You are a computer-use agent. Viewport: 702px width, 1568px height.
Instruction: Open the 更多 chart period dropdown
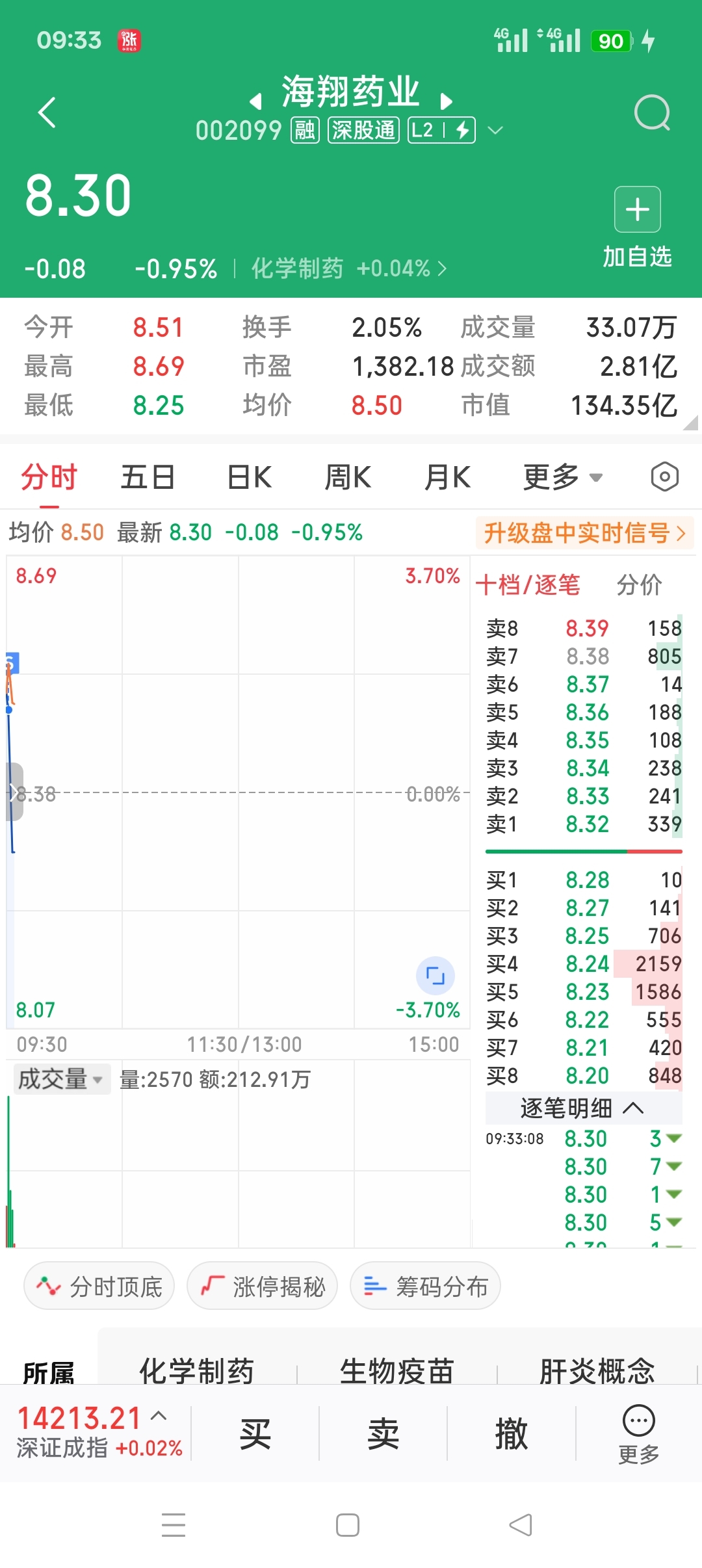click(x=563, y=477)
